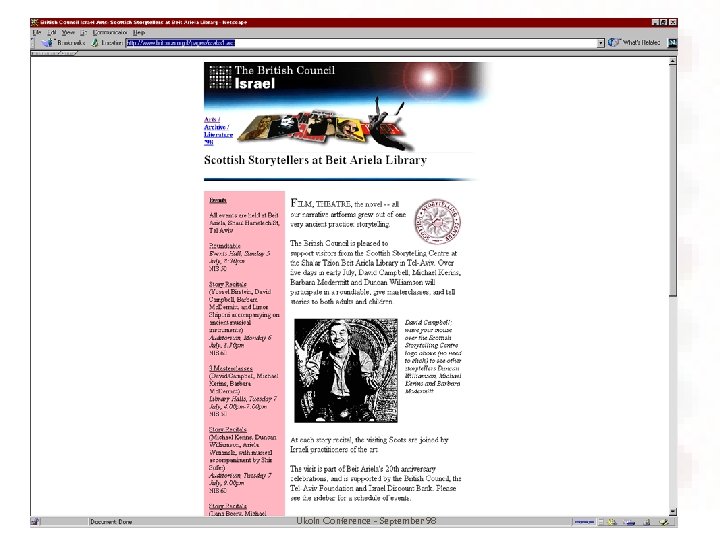This screenshot has height=540, width=720.
Task: Click the What's Related icon
Action: click(x=614, y=43)
